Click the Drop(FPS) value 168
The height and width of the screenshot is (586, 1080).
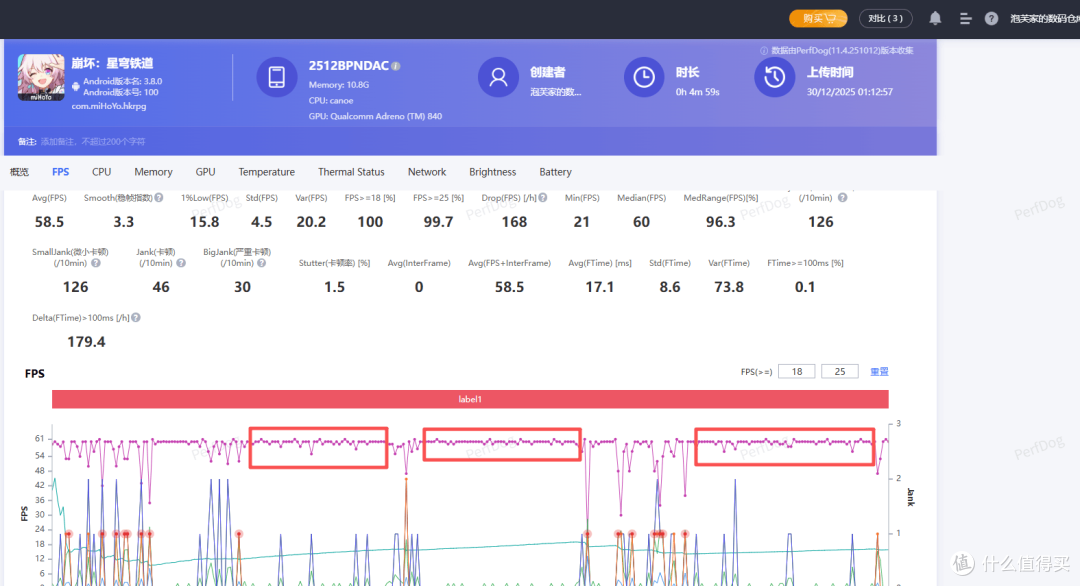tap(514, 222)
